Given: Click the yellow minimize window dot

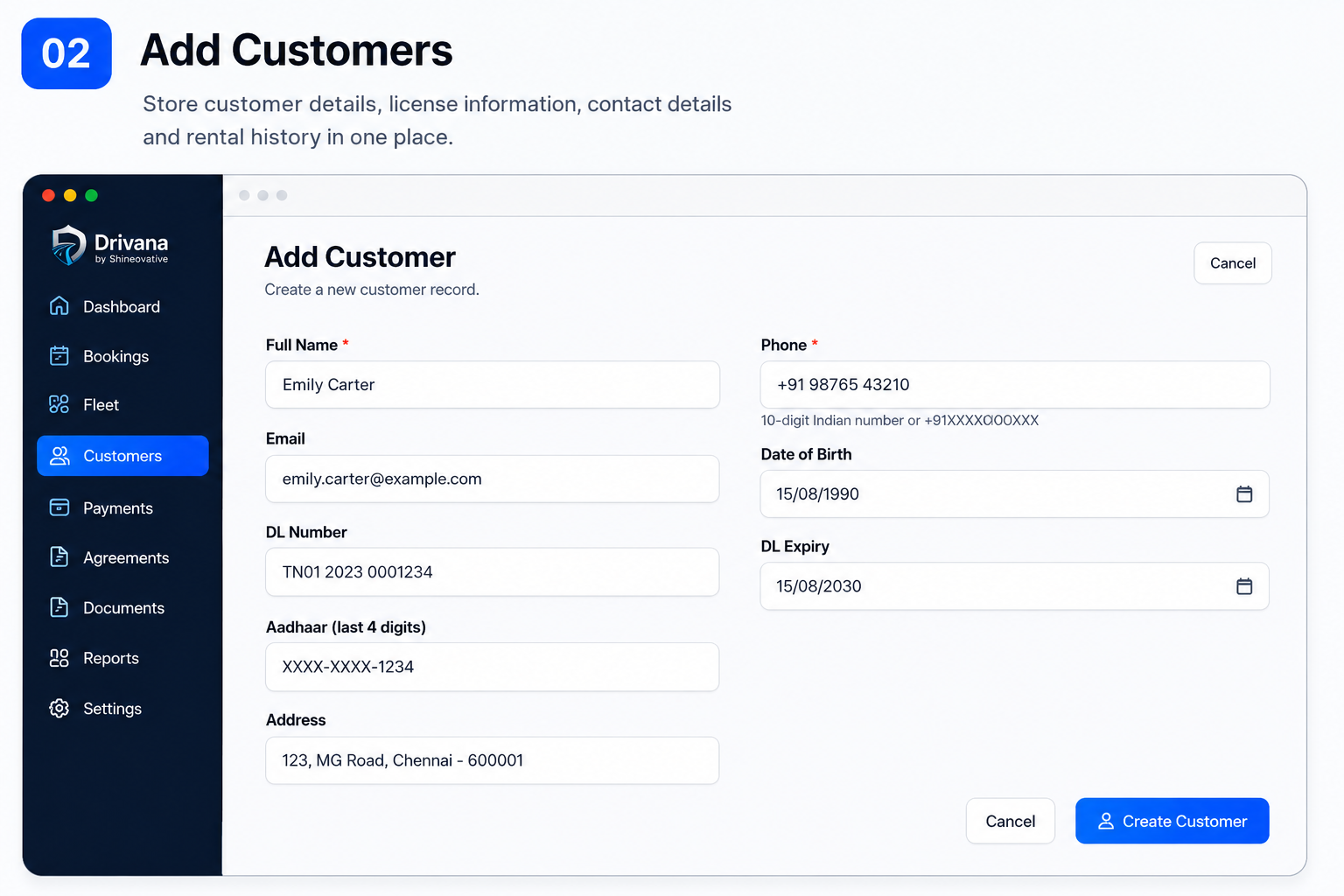Looking at the screenshot, I should click(70, 195).
